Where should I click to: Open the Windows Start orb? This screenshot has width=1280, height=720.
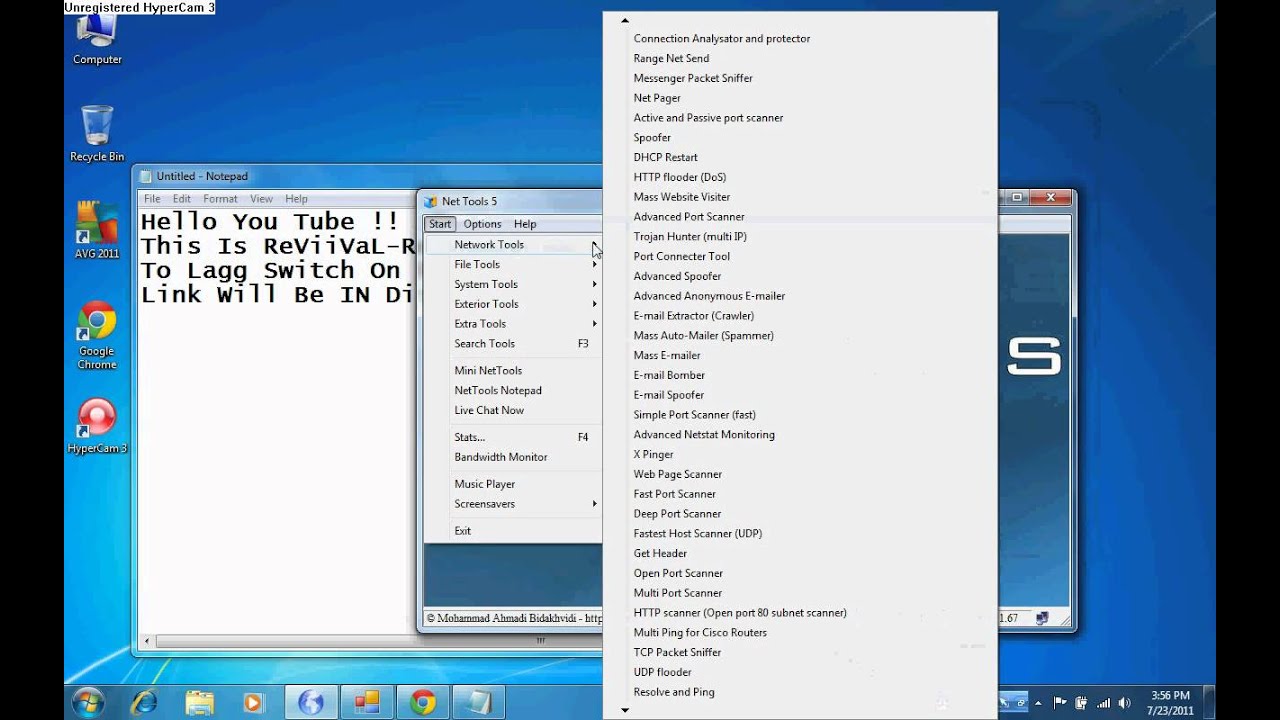pyautogui.click(x=88, y=701)
